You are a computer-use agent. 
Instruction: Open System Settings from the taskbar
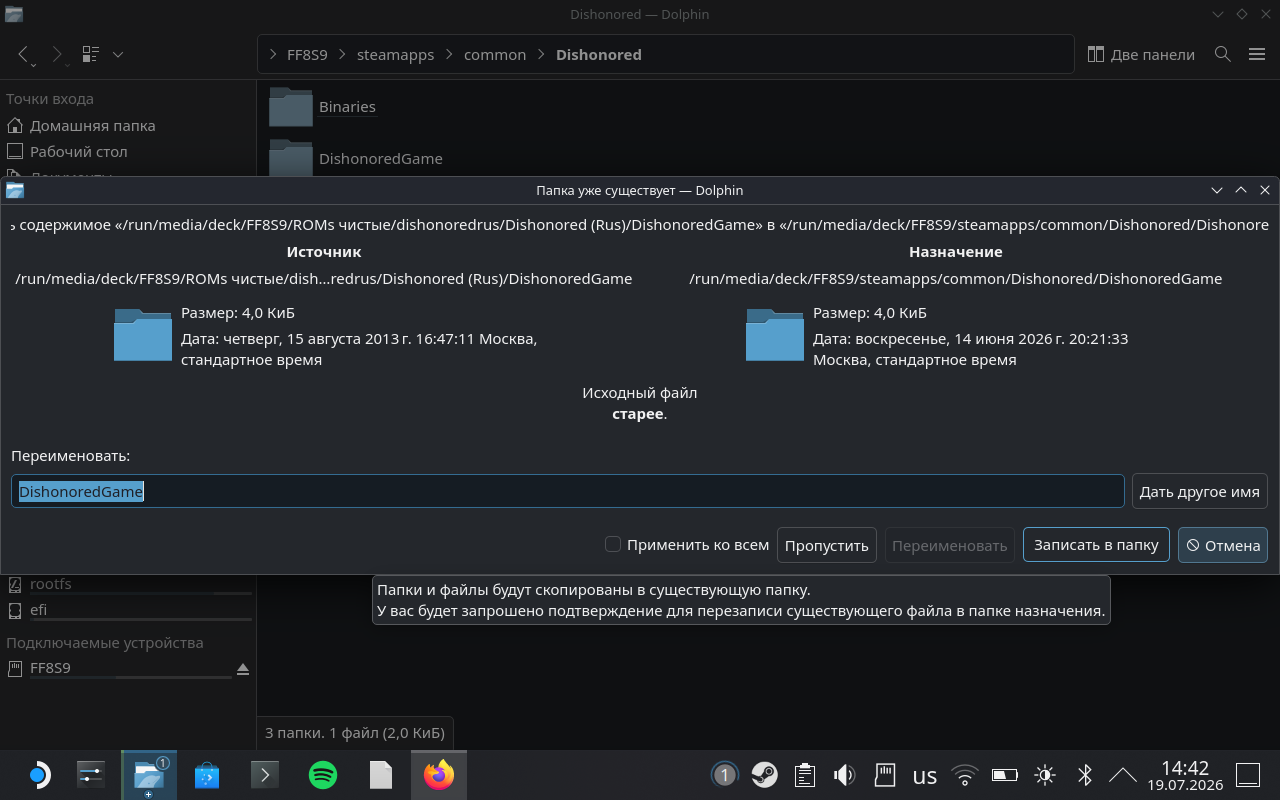click(x=91, y=775)
